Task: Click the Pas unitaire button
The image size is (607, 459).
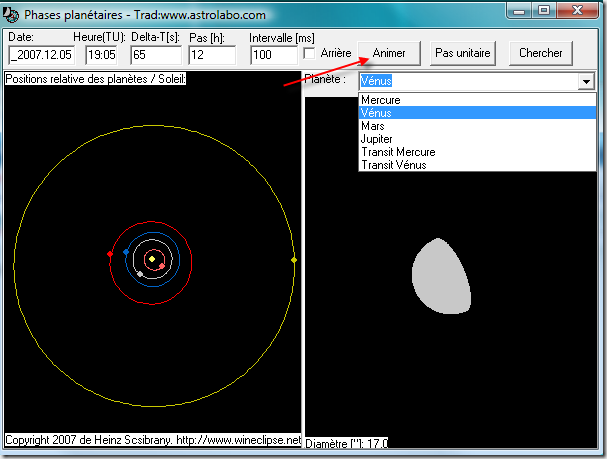Action: coord(463,53)
